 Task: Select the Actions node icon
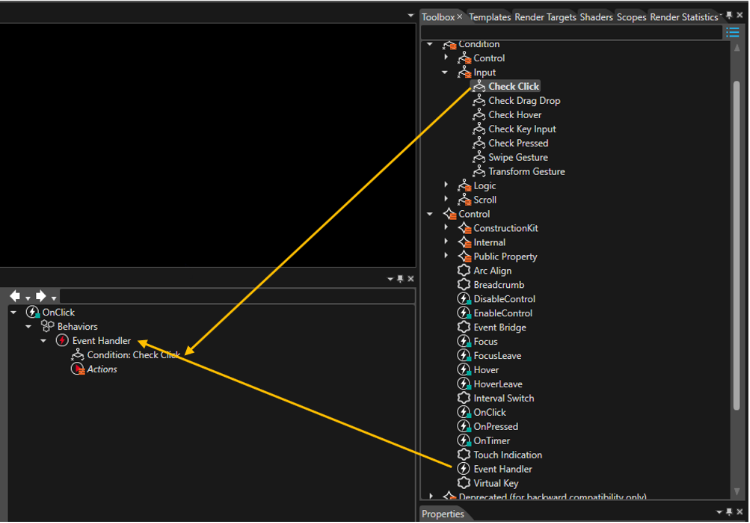point(77,369)
